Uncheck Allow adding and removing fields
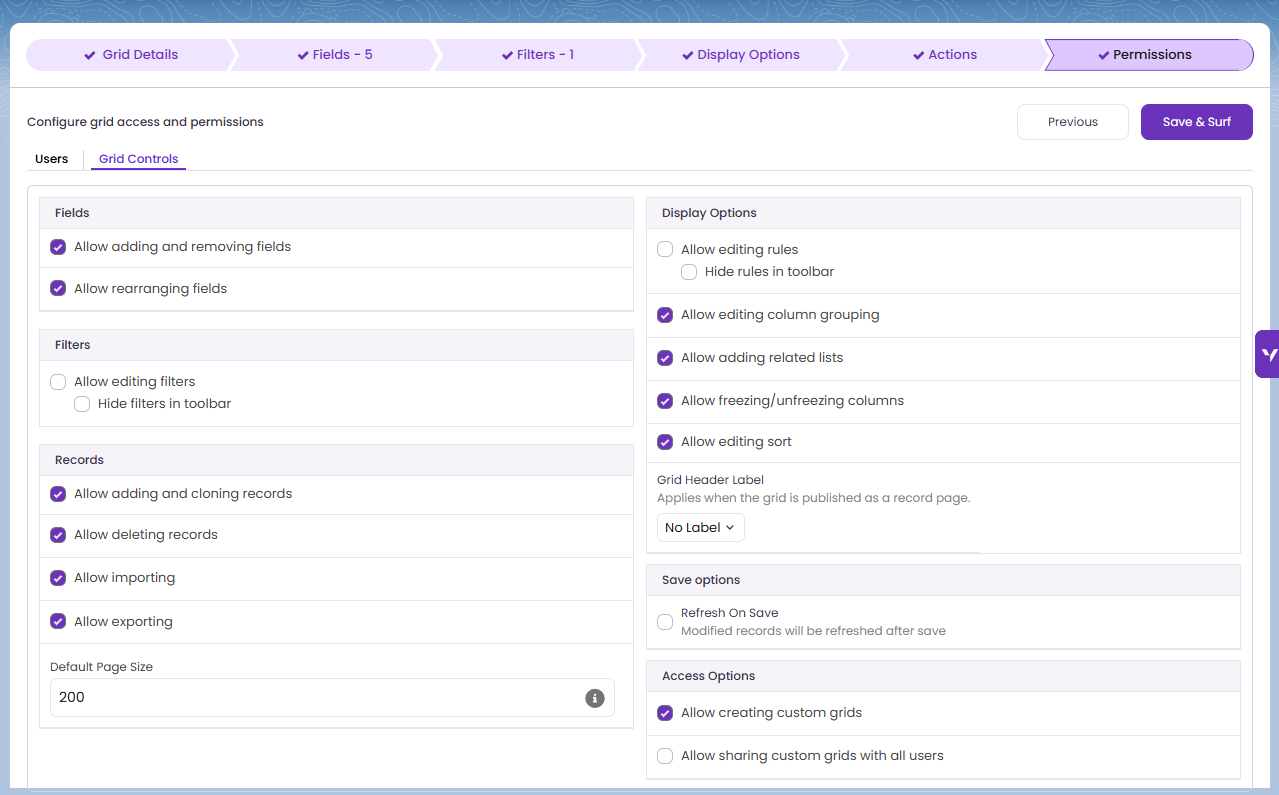Screen dimensions: 1279x795 tap(58, 247)
